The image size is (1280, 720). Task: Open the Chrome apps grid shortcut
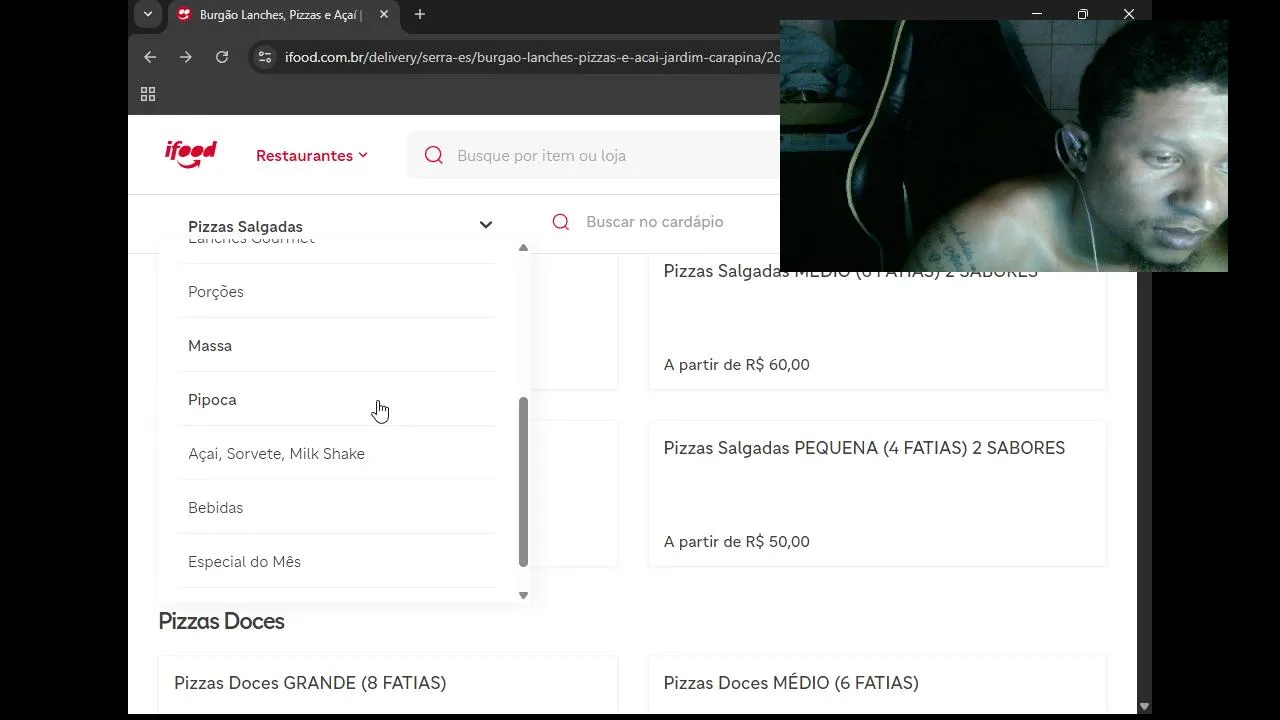point(148,94)
